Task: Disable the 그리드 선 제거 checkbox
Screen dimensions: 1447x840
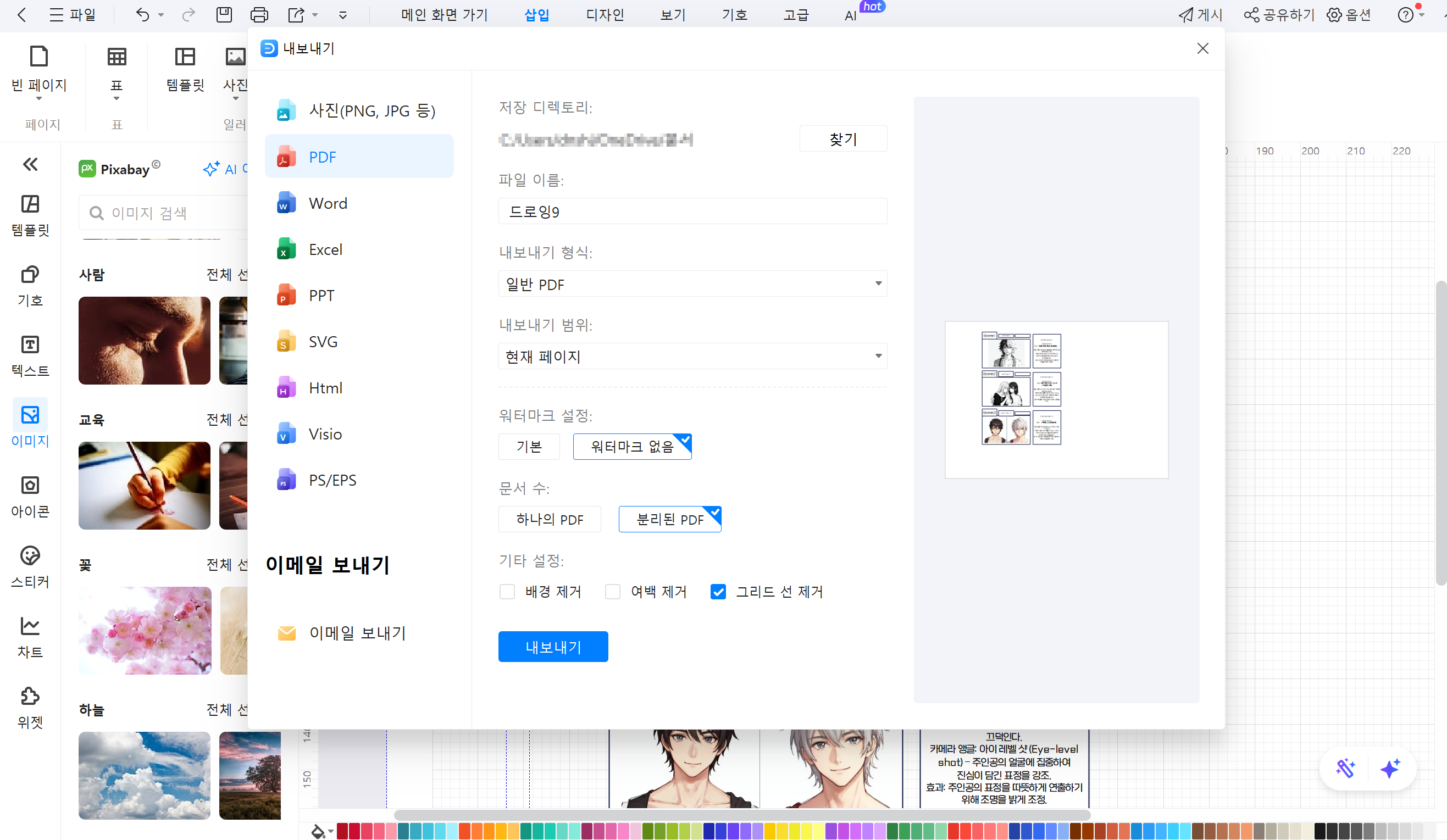Action: pos(718,591)
